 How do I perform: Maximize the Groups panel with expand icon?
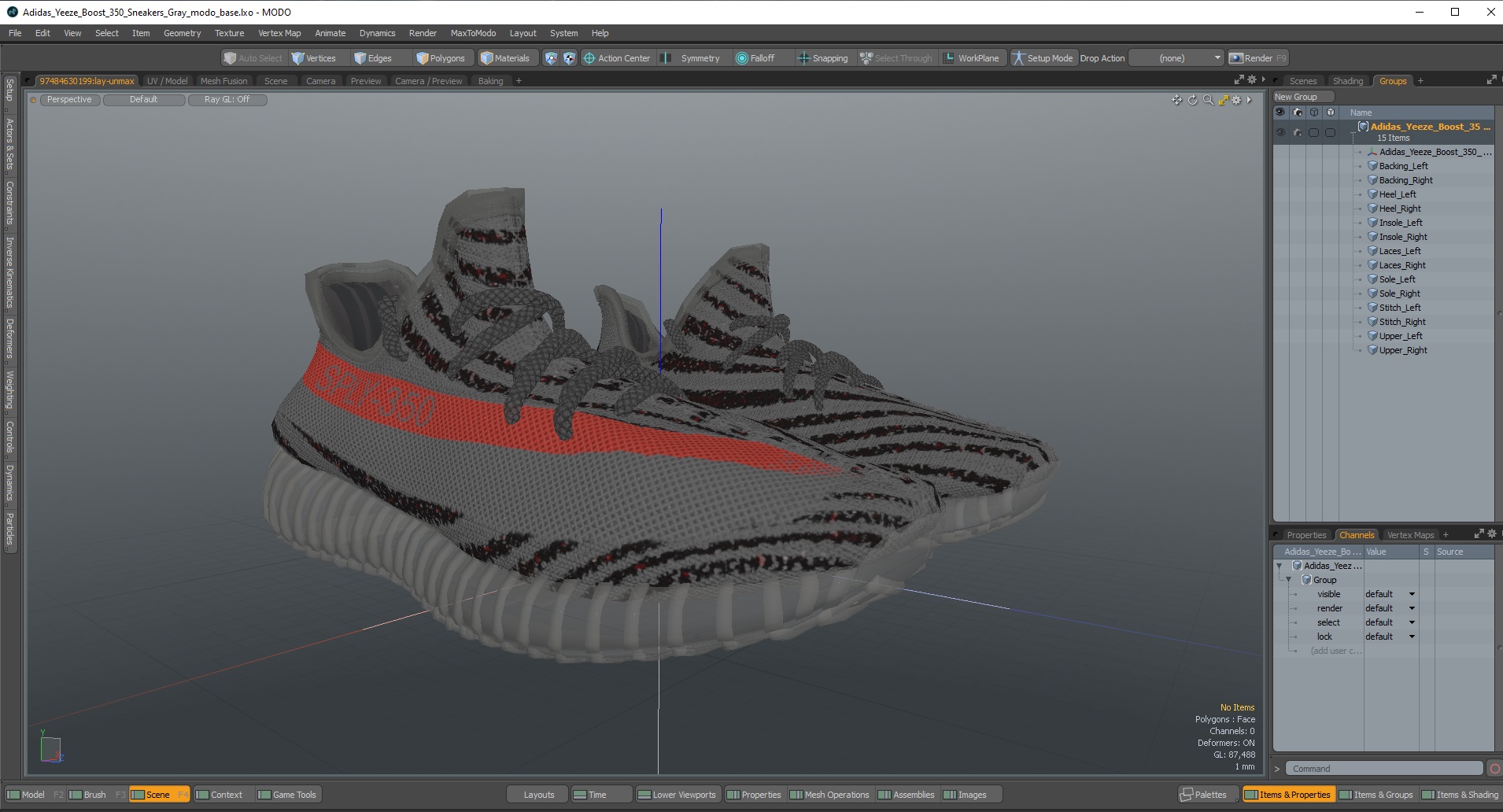coord(1491,80)
